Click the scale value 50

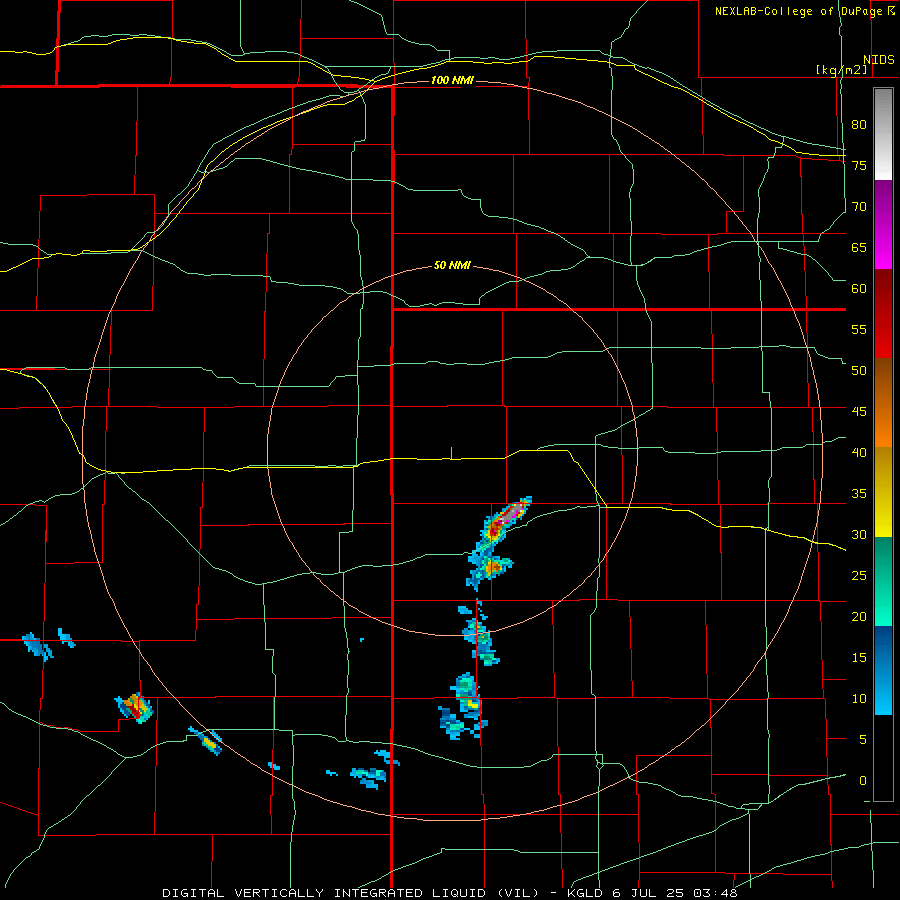(x=859, y=370)
